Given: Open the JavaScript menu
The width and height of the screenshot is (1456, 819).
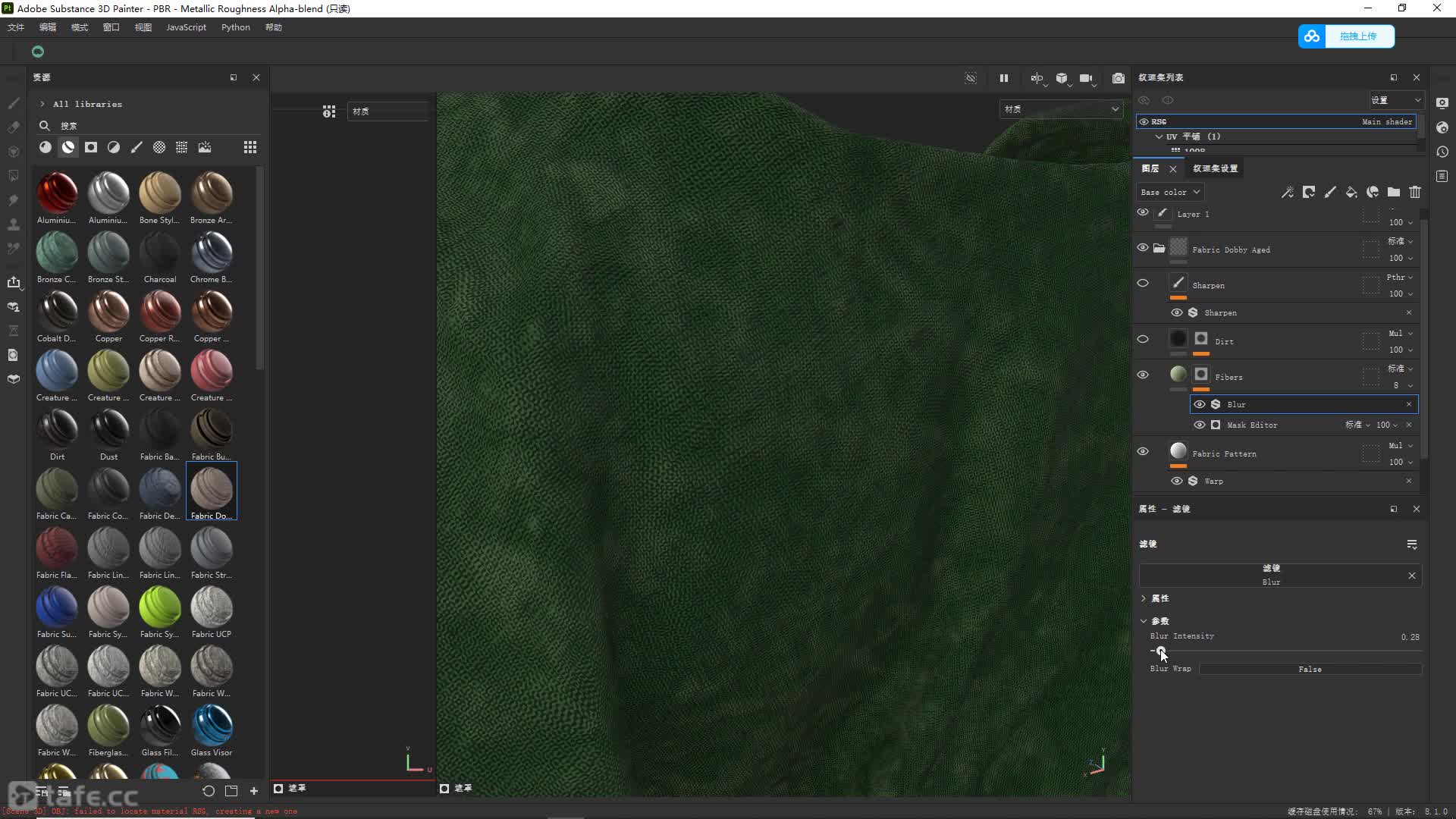Looking at the screenshot, I should click(x=186, y=27).
